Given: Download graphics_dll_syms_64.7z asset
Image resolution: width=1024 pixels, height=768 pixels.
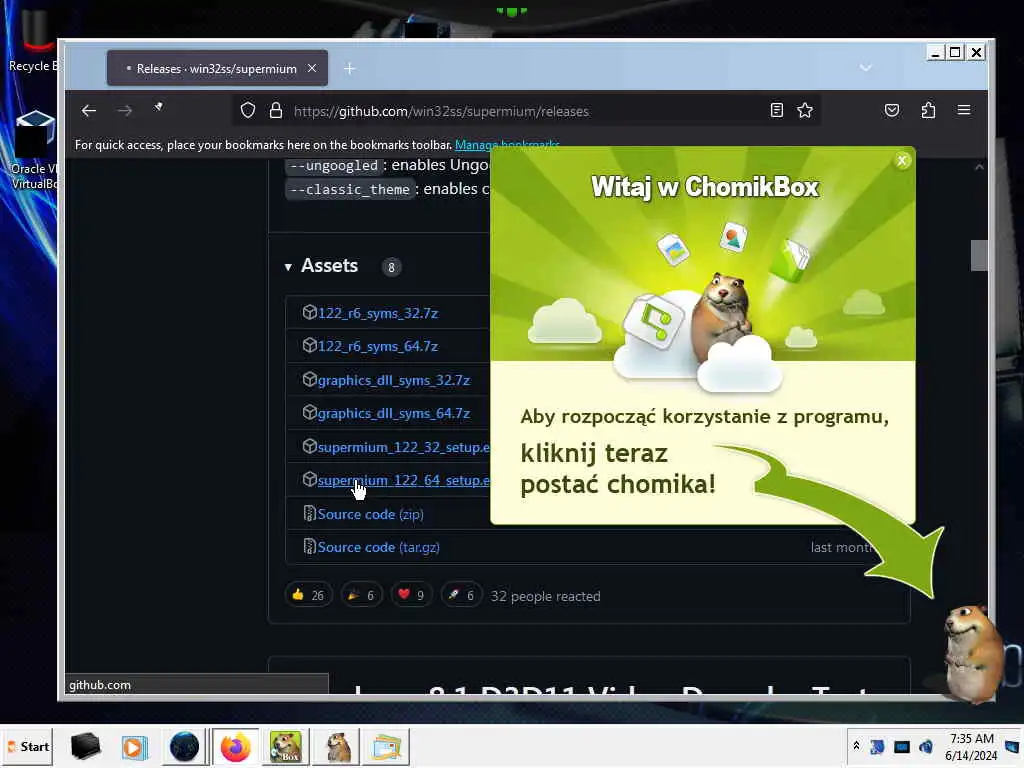Looking at the screenshot, I should 394,413.
